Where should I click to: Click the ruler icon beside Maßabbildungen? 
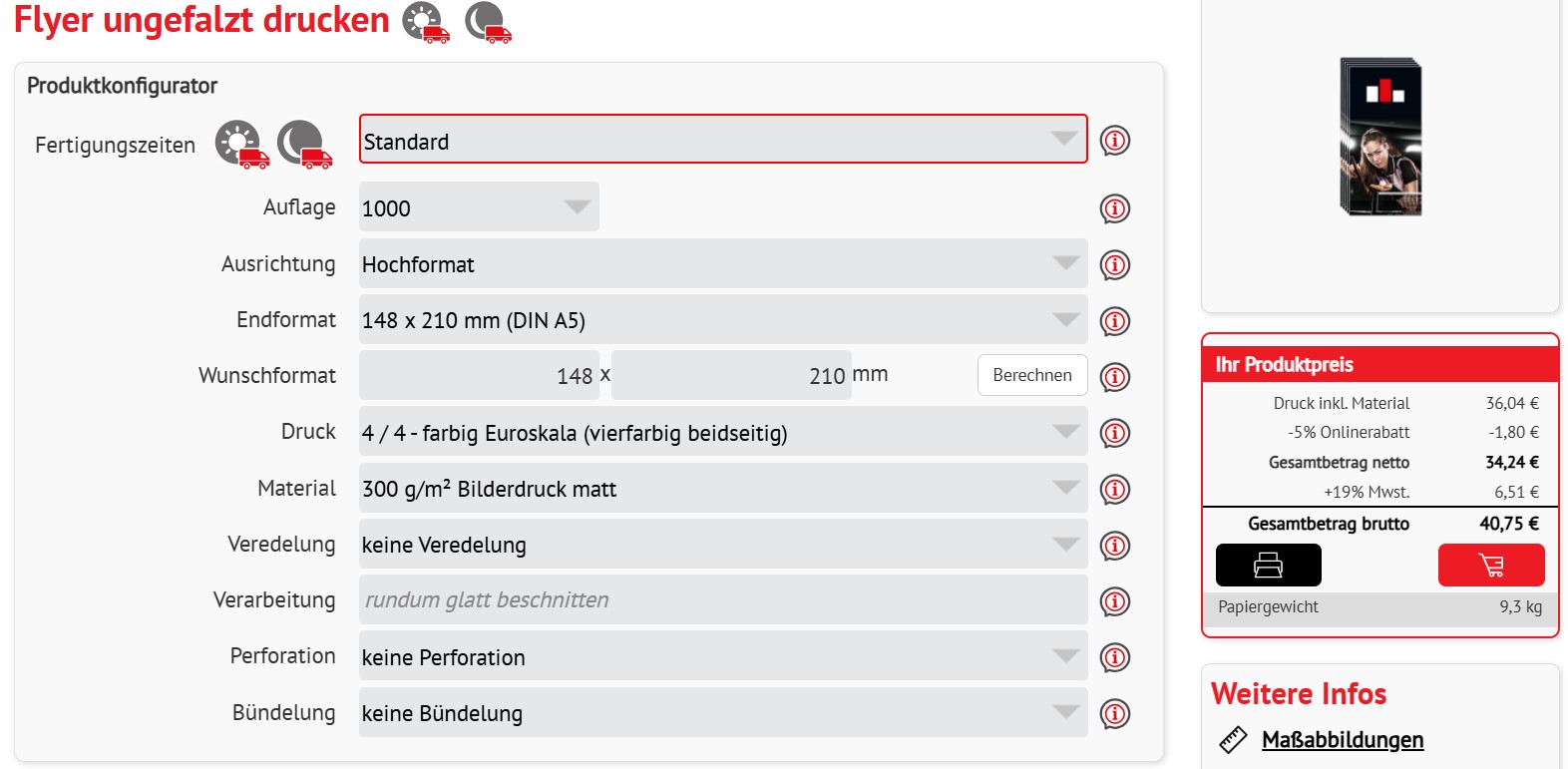click(1233, 740)
